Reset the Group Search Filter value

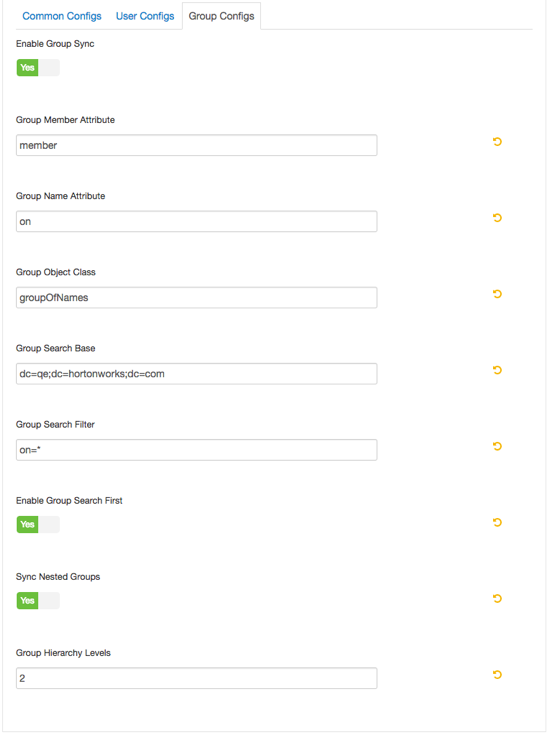point(497,446)
